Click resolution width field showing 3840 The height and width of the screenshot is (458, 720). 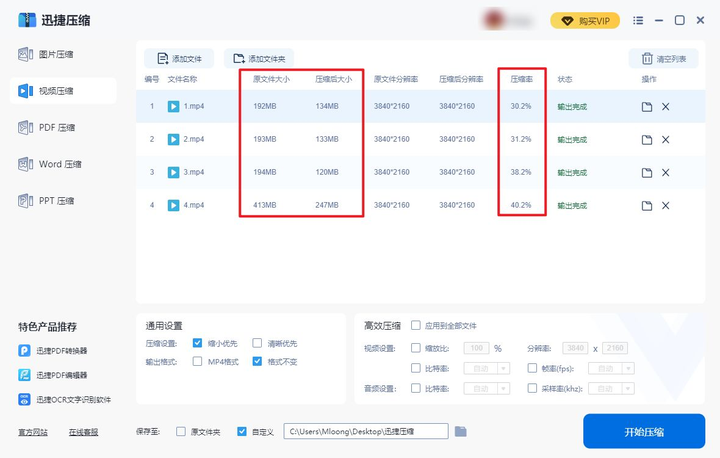pos(575,348)
